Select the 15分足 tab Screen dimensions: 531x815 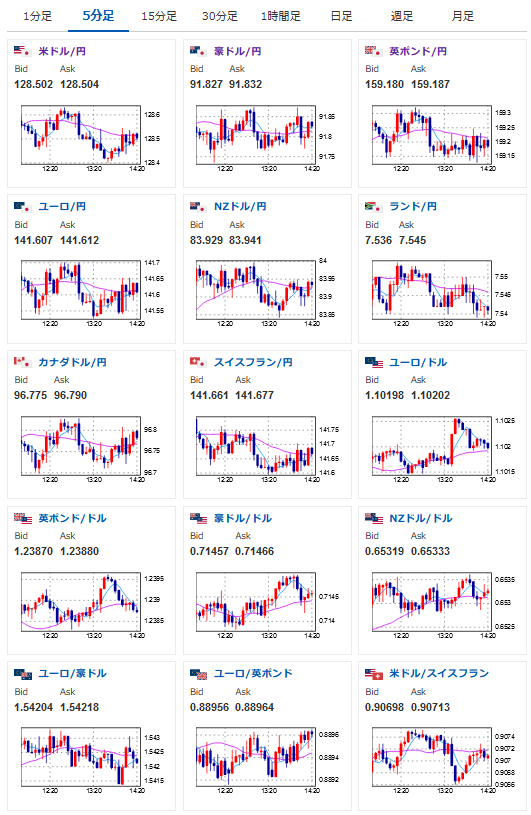pos(159,16)
